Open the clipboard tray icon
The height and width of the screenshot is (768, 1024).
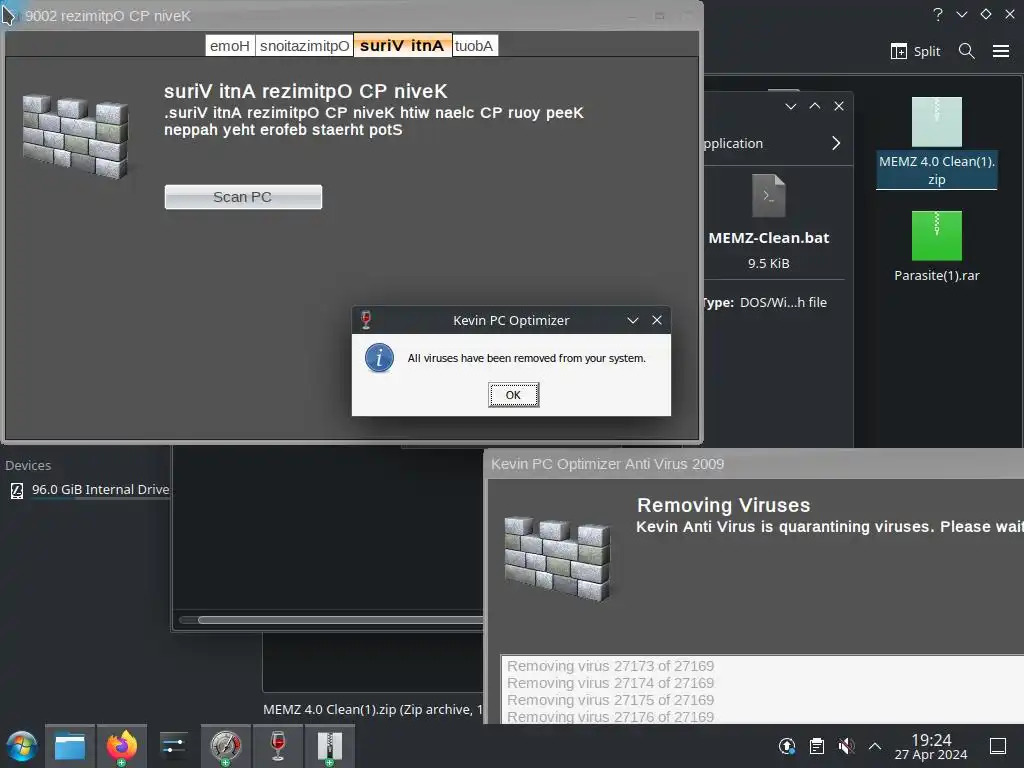(817, 746)
